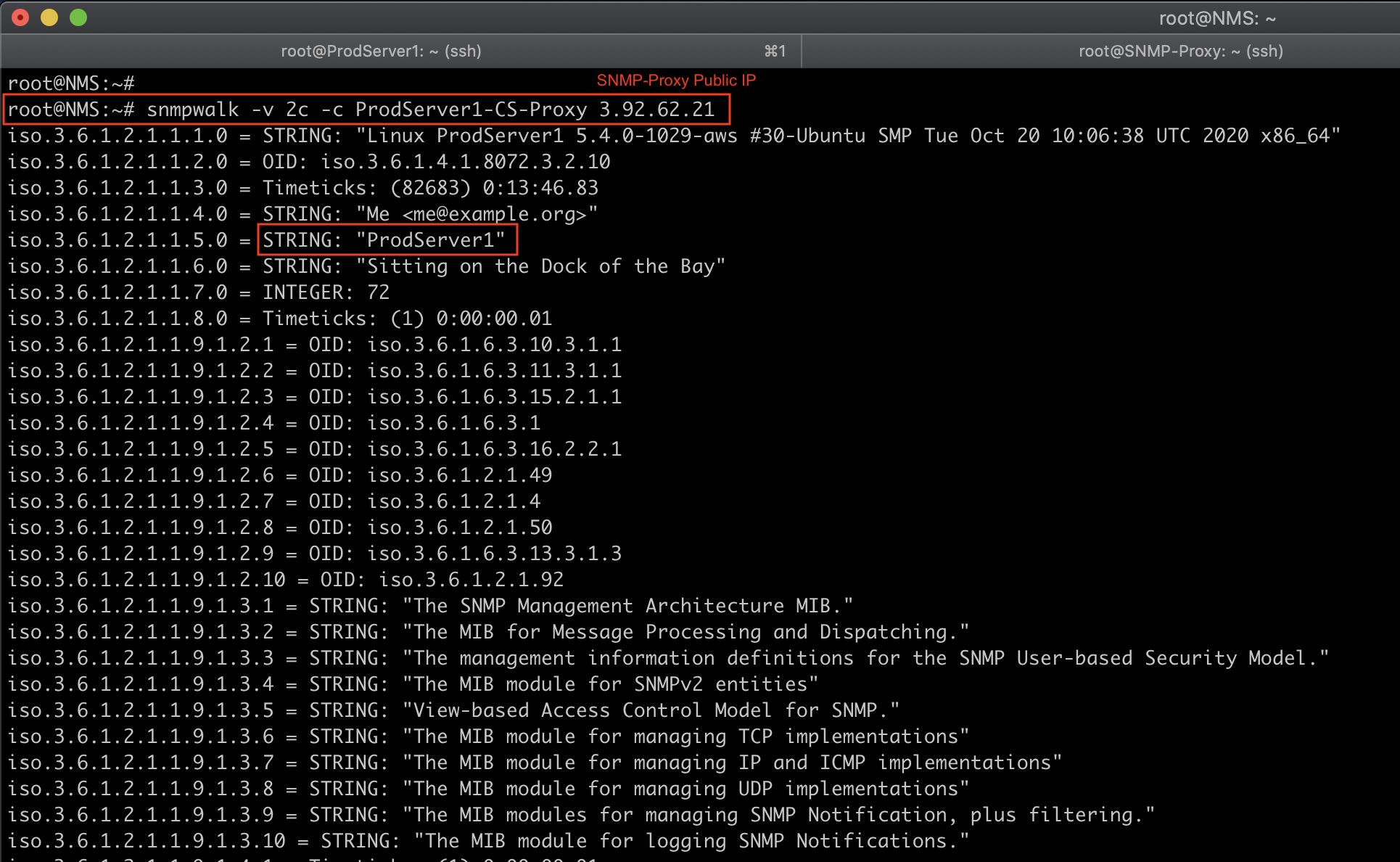
Task: Click the 'Linux ProdServer1 5.4.0-1029-aws' description string
Action: (551, 136)
